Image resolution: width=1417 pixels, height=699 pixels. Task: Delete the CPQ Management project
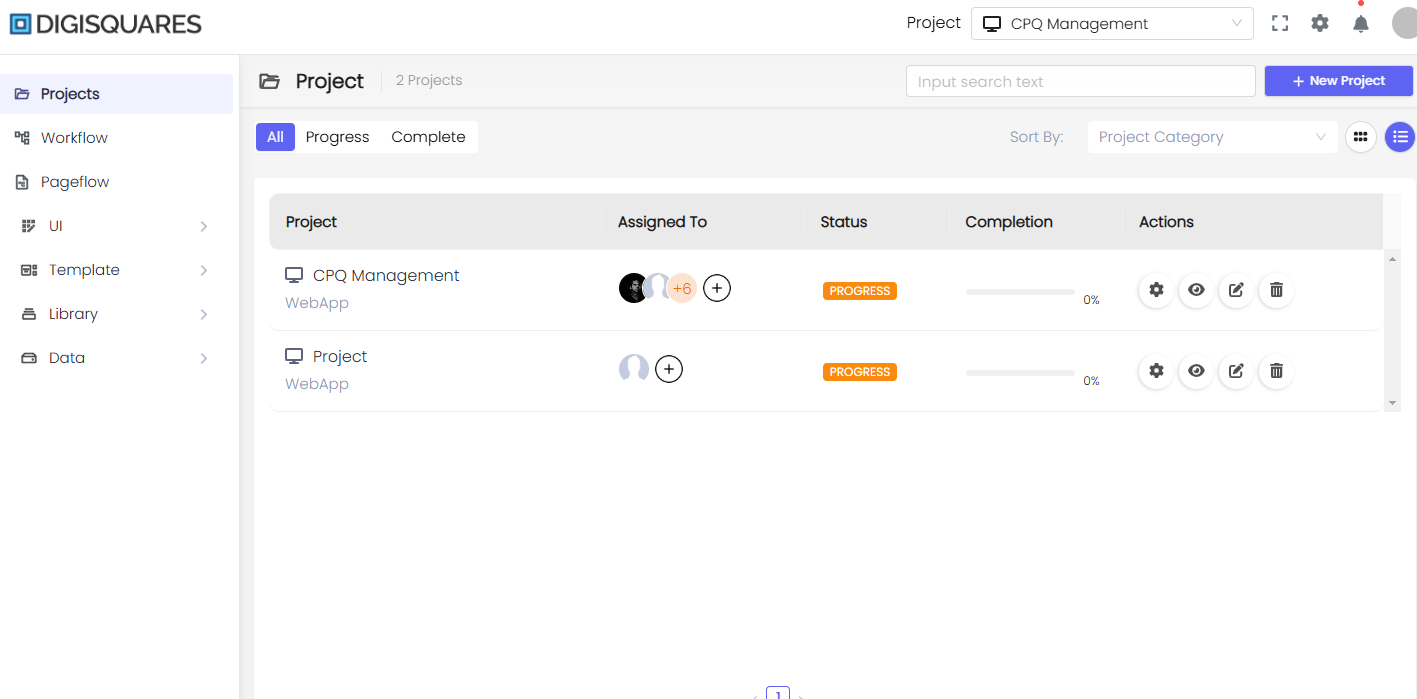[x=1276, y=290]
